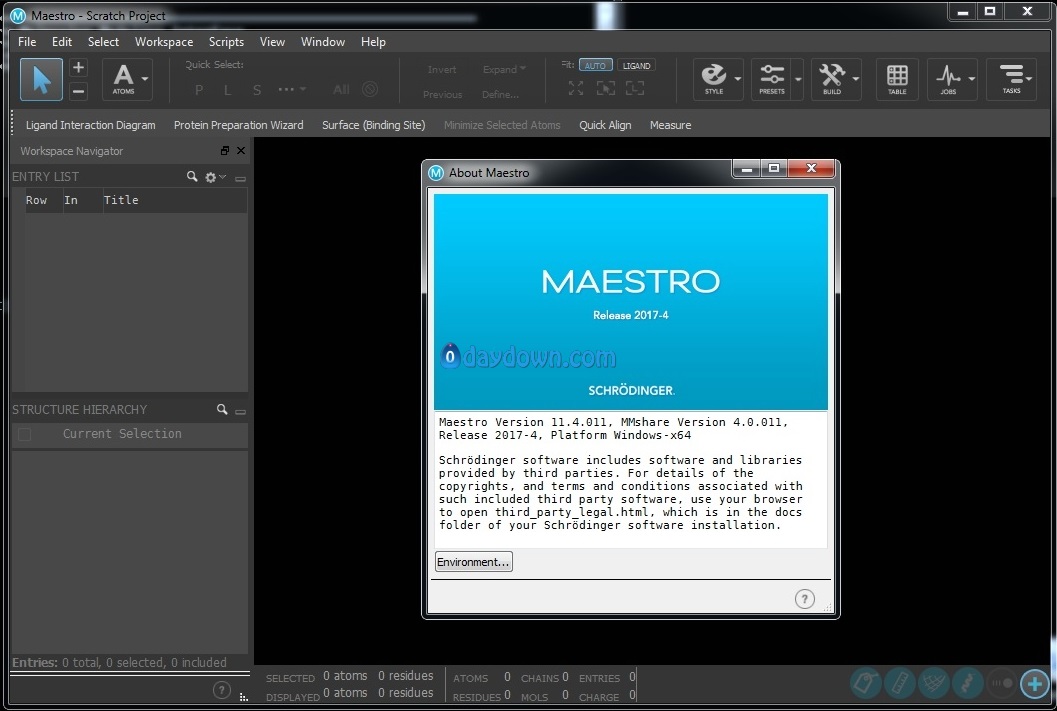The width and height of the screenshot is (1057, 711).
Task: Click the blue plus workspace configuration button
Action: (1035, 683)
